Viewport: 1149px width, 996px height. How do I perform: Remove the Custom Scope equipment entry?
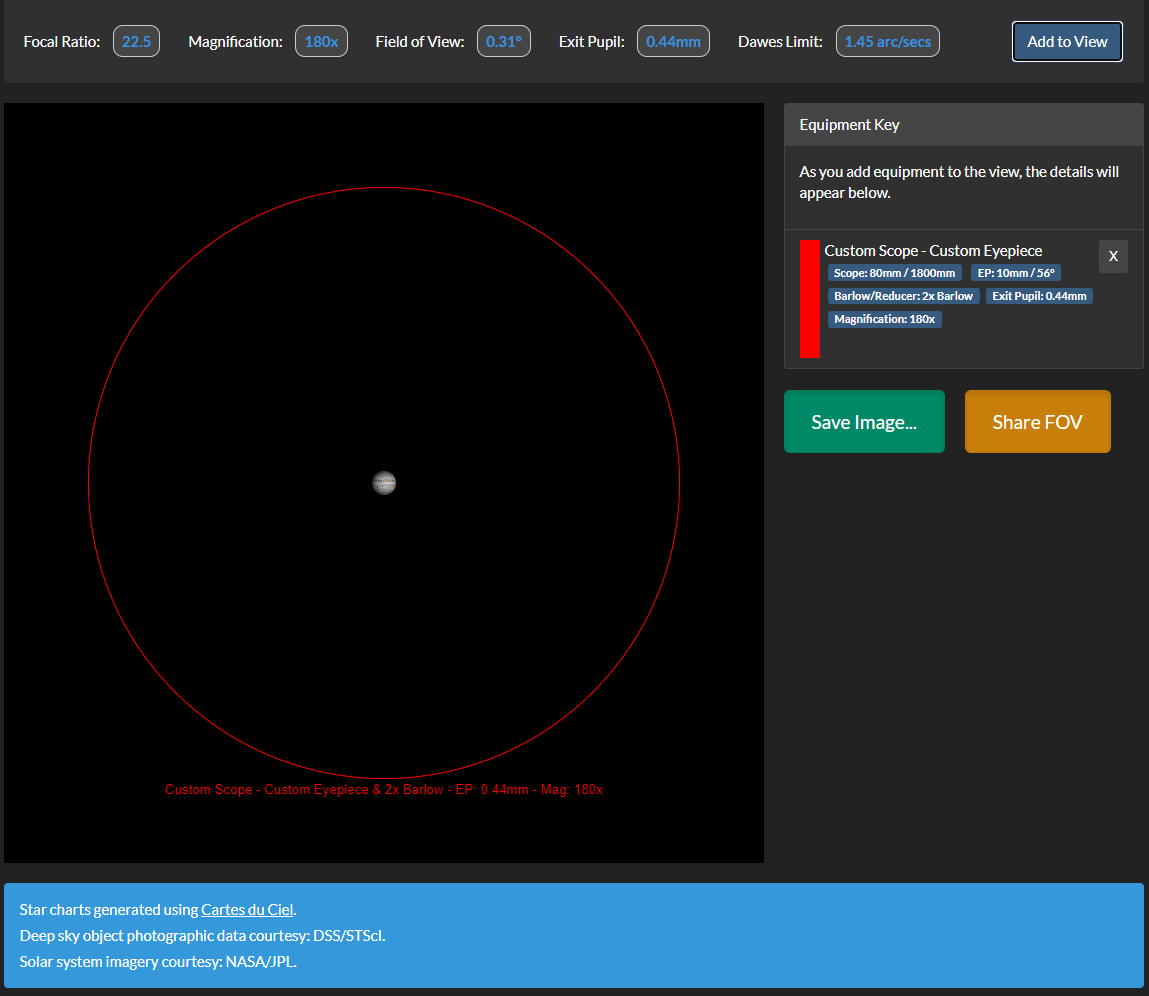(1113, 256)
